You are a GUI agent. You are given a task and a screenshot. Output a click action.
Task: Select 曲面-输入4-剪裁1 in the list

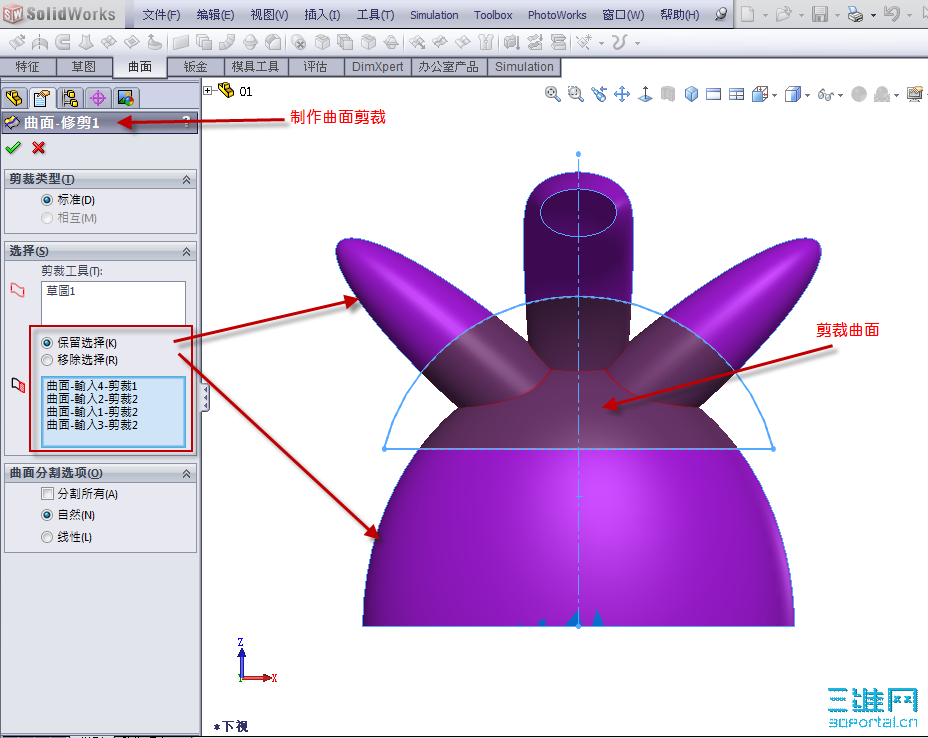coord(92,386)
